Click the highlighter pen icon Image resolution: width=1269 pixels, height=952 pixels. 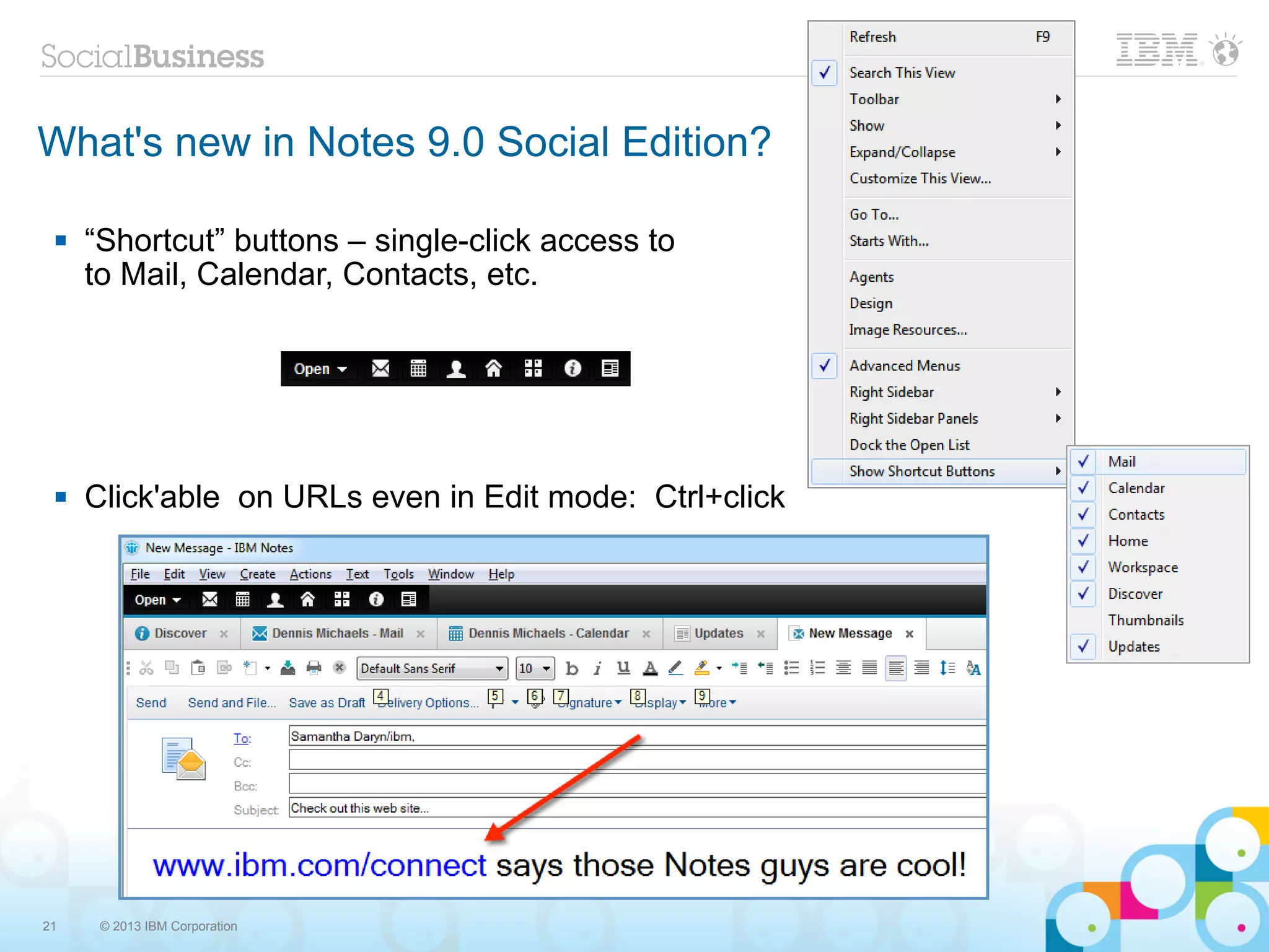click(x=701, y=668)
